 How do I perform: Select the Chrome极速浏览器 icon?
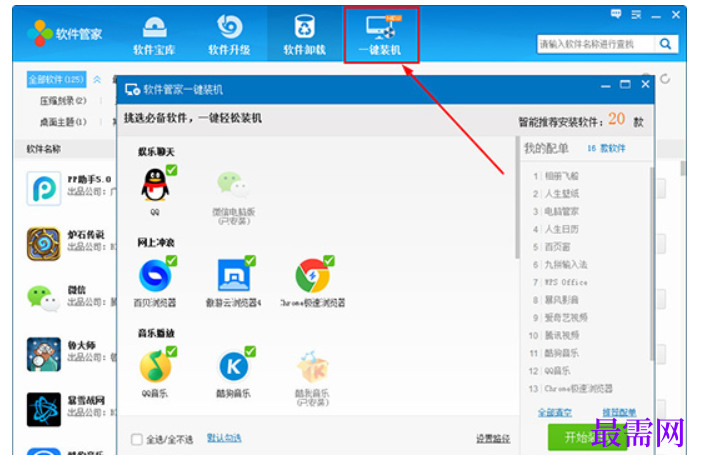point(312,276)
